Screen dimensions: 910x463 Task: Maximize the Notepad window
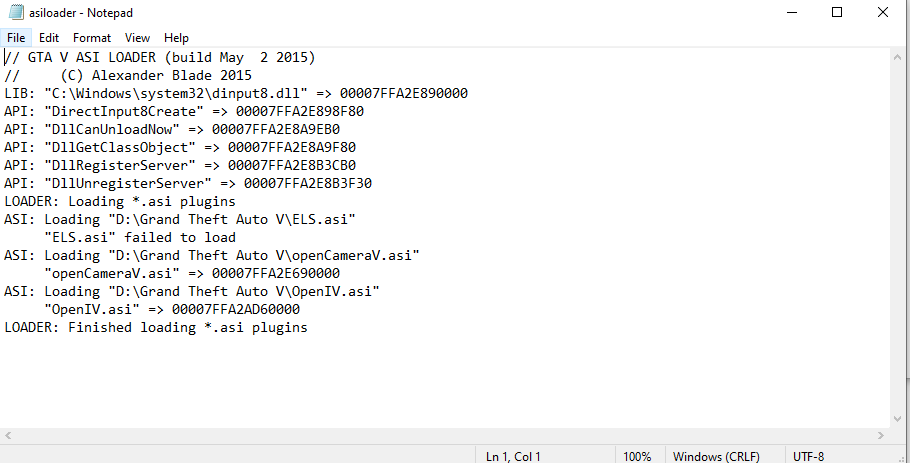838,13
